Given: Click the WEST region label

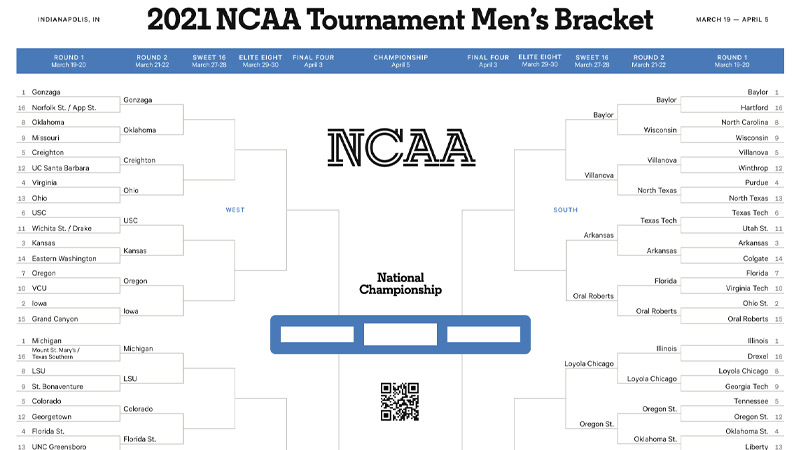Looking at the screenshot, I should click(235, 210).
